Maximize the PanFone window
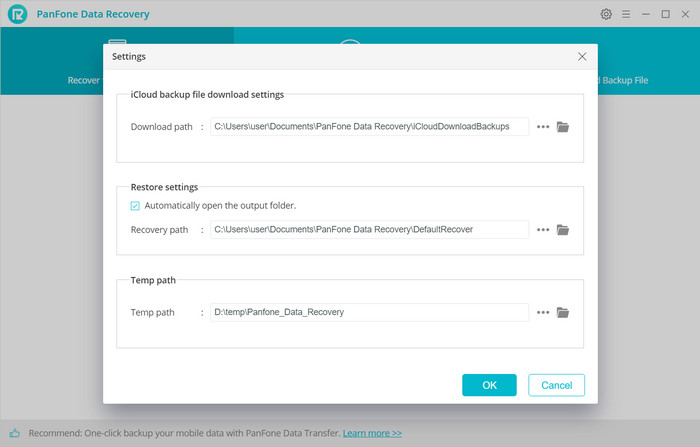The width and height of the screenshot is (700, 447). coord(665,14)
